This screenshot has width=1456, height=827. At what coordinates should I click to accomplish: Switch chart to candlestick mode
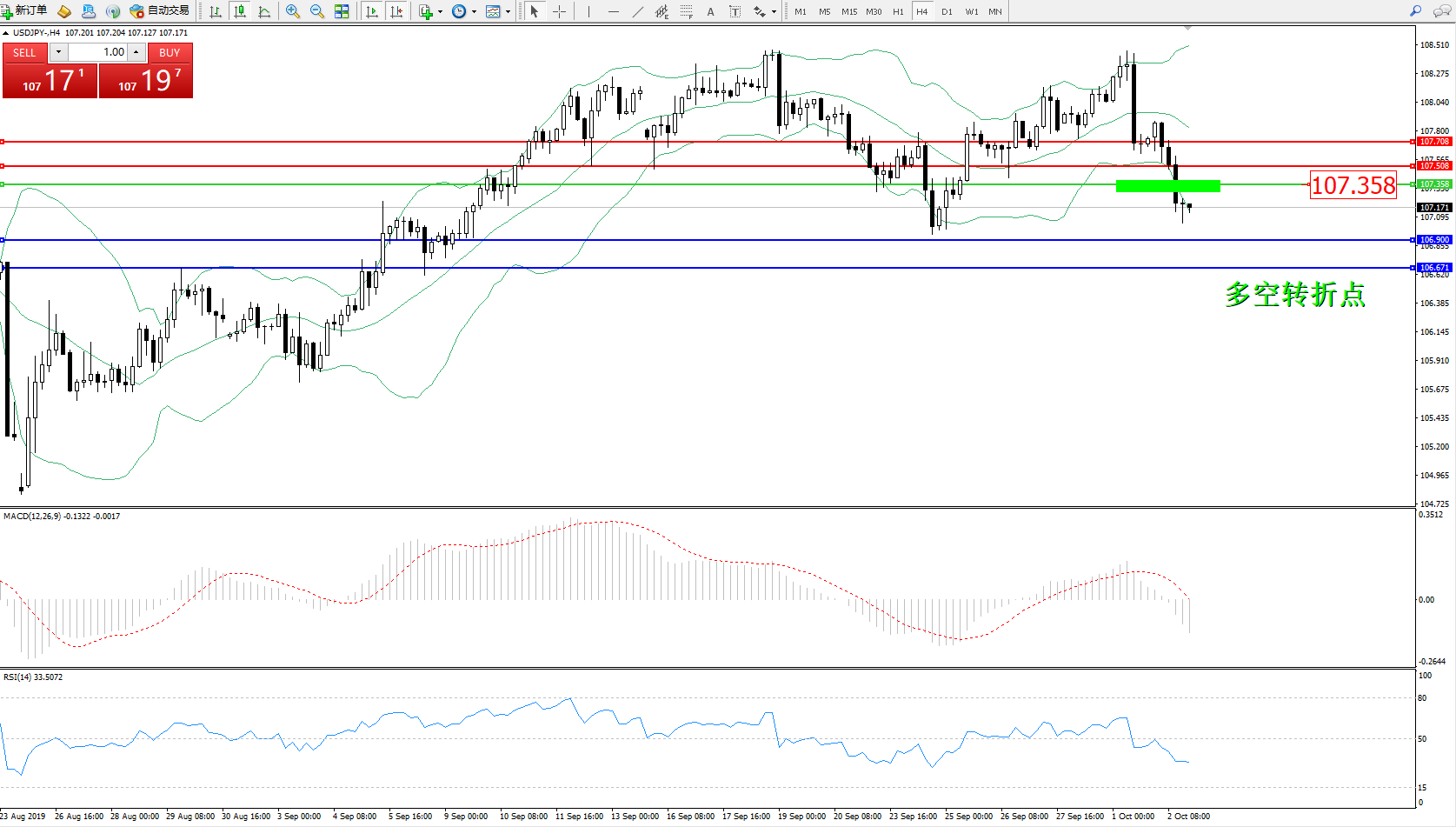240,11
